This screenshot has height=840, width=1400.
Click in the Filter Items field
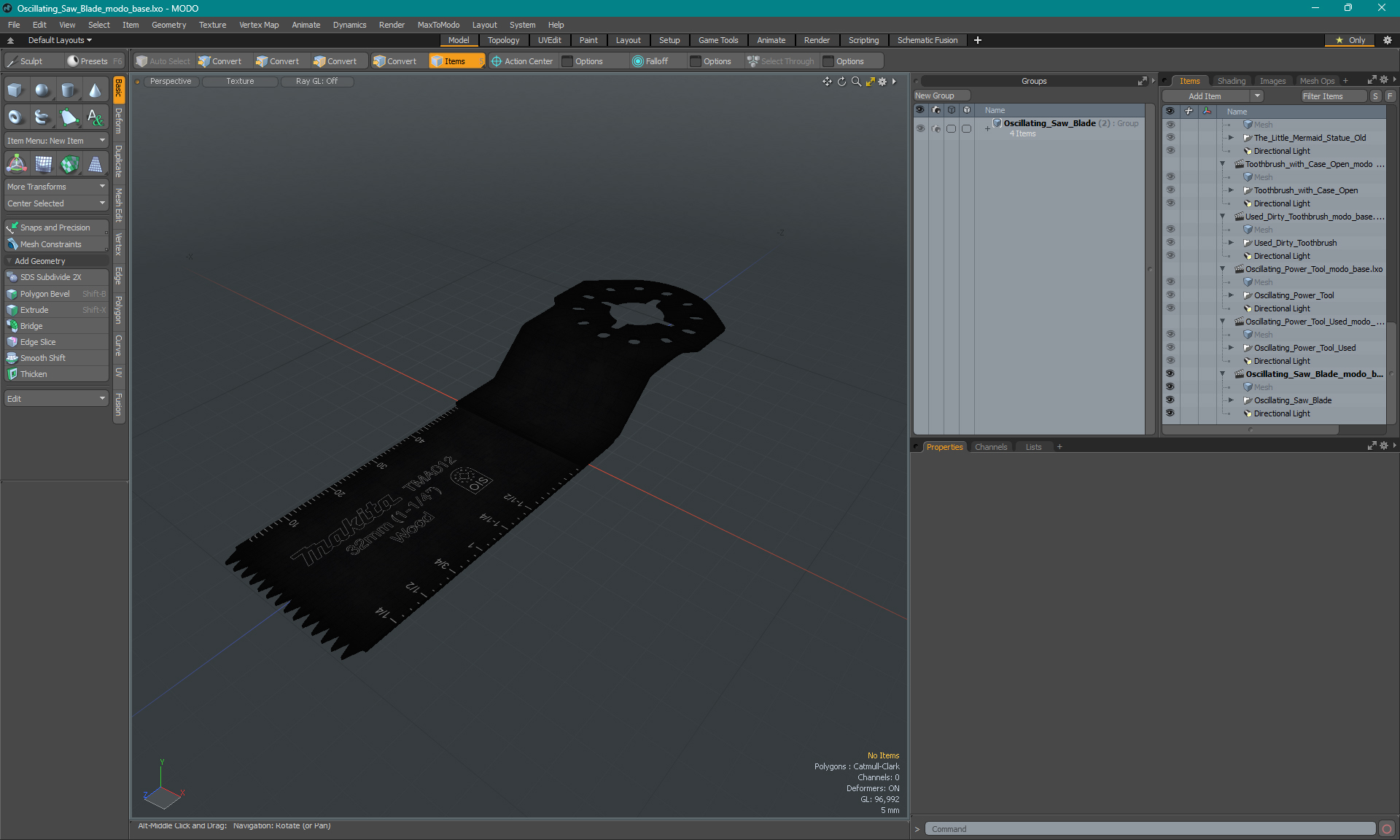click(1333, 96)
